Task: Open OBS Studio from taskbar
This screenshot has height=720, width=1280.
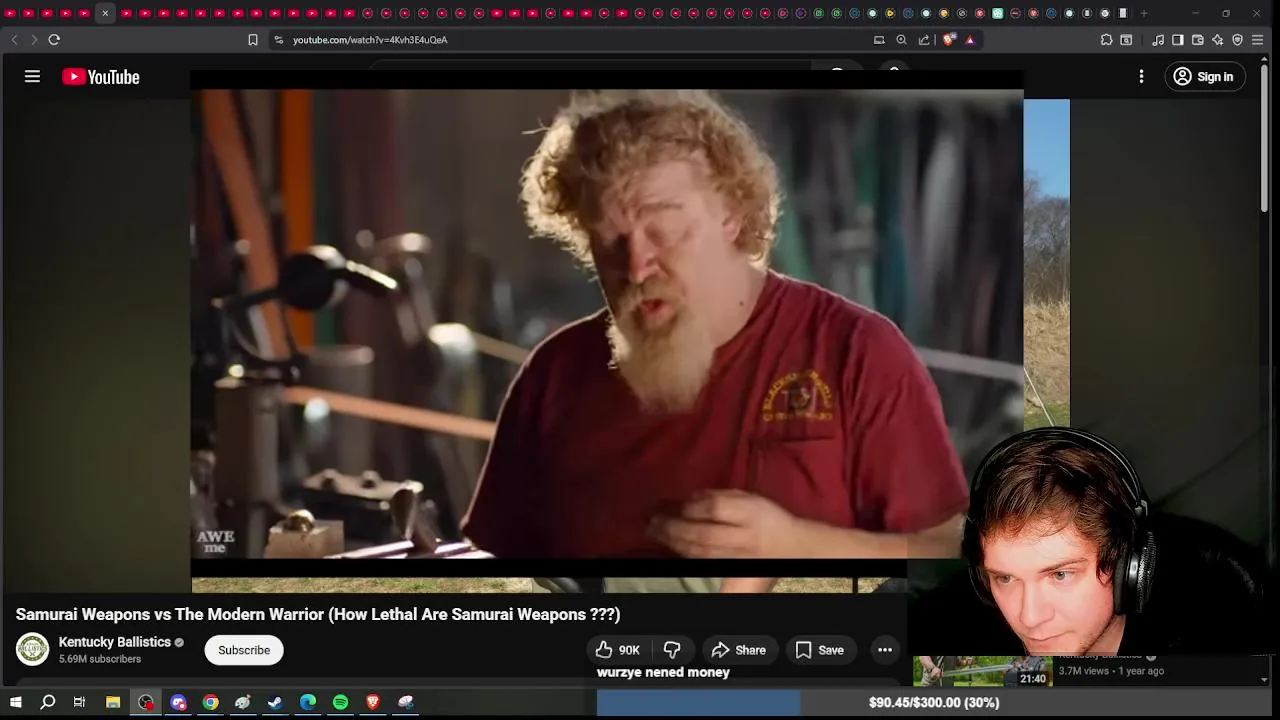Action: [x=146, y=703]
